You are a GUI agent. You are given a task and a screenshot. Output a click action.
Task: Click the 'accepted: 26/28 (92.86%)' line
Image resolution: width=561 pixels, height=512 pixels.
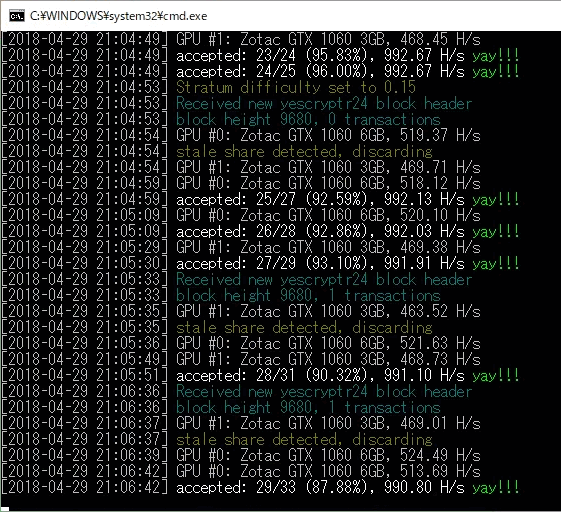[x=260, y=231]
